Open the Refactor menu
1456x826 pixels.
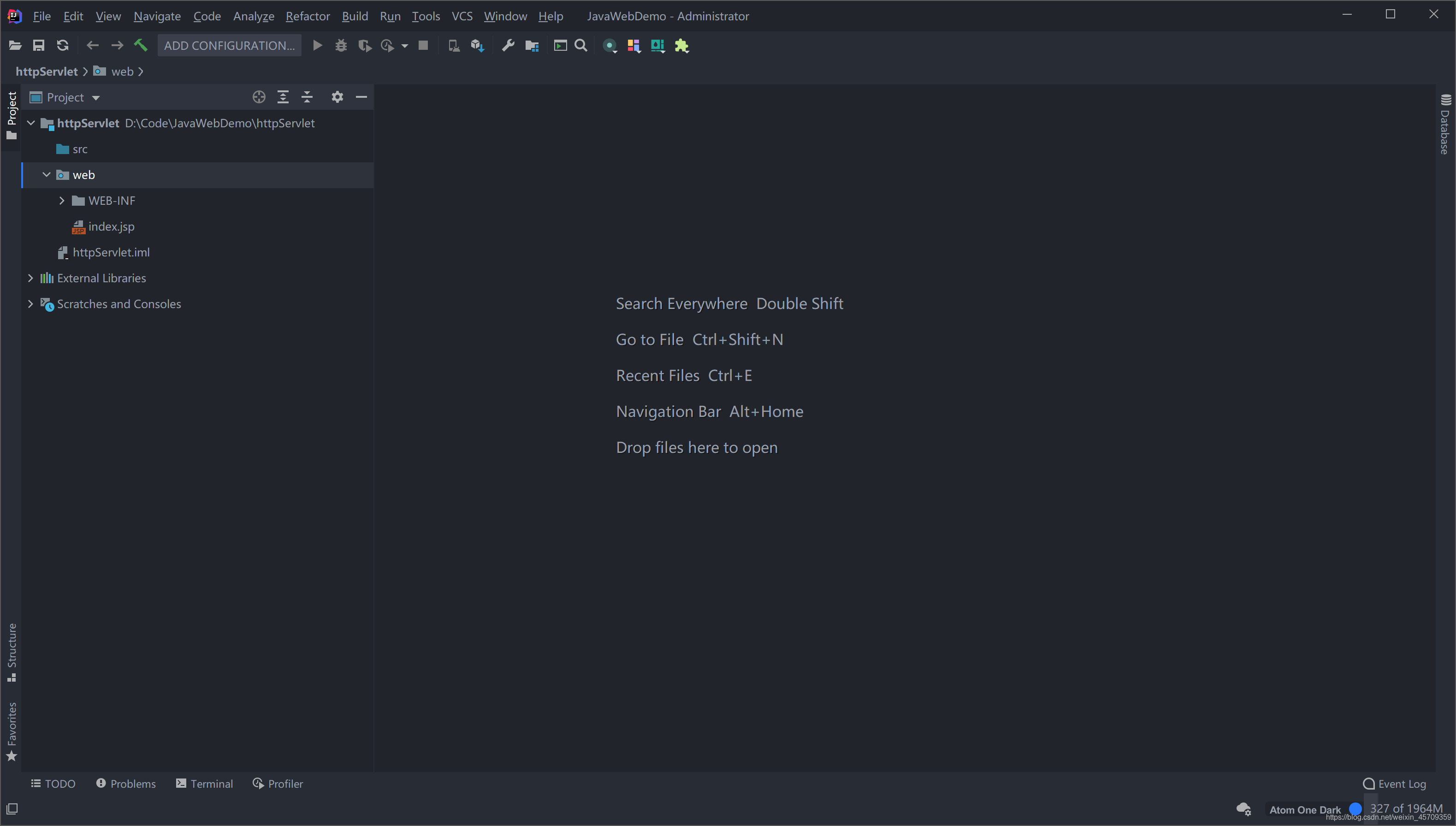point(308,16)
